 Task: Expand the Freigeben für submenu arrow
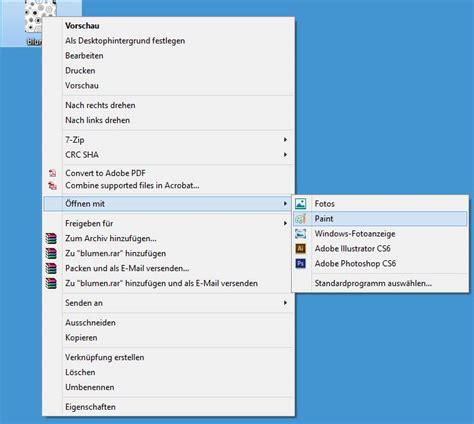pyautogui.click(x=285, y=223)
